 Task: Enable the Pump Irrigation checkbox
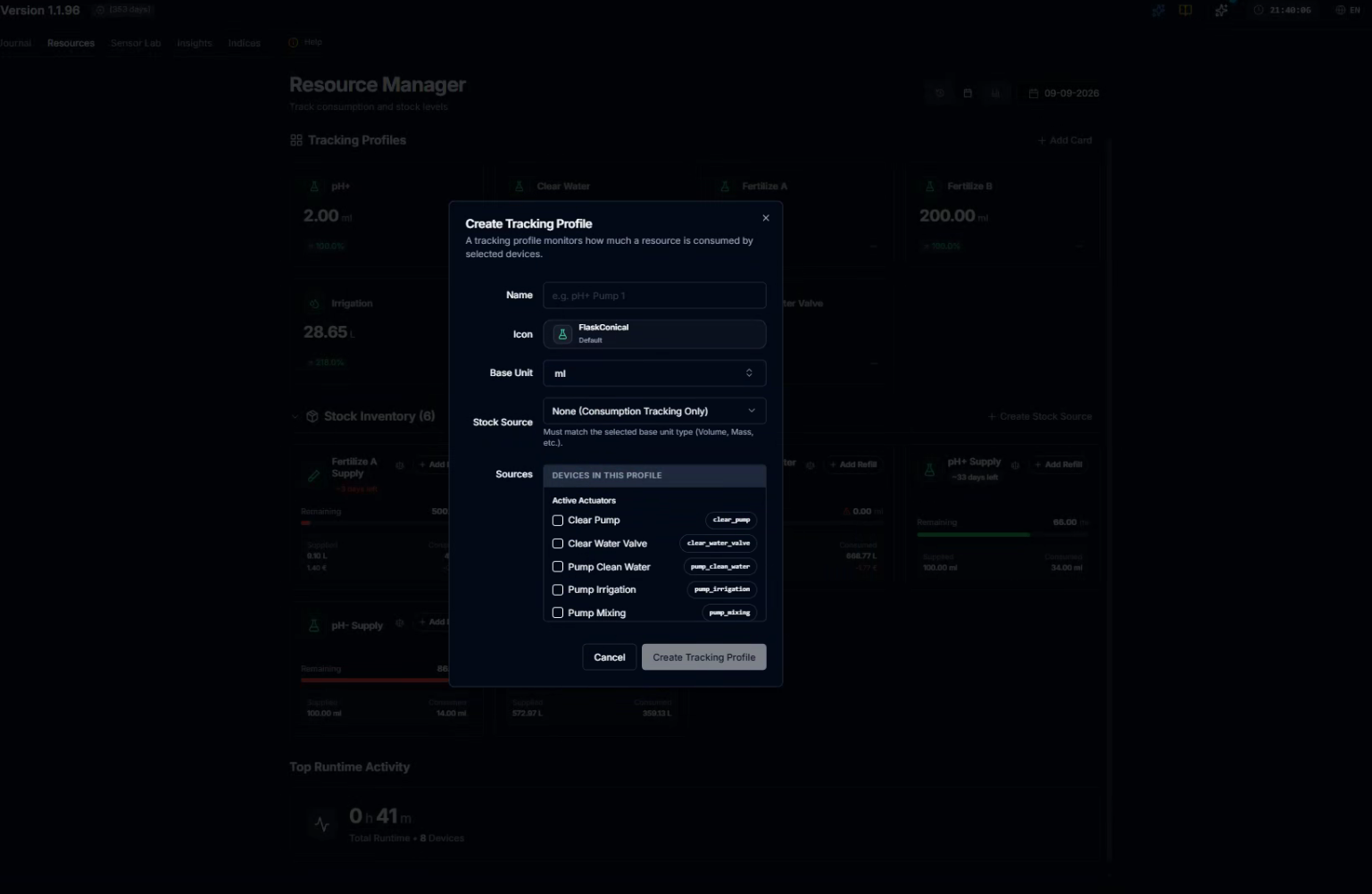pyautogui.click(x=558, y=590)
